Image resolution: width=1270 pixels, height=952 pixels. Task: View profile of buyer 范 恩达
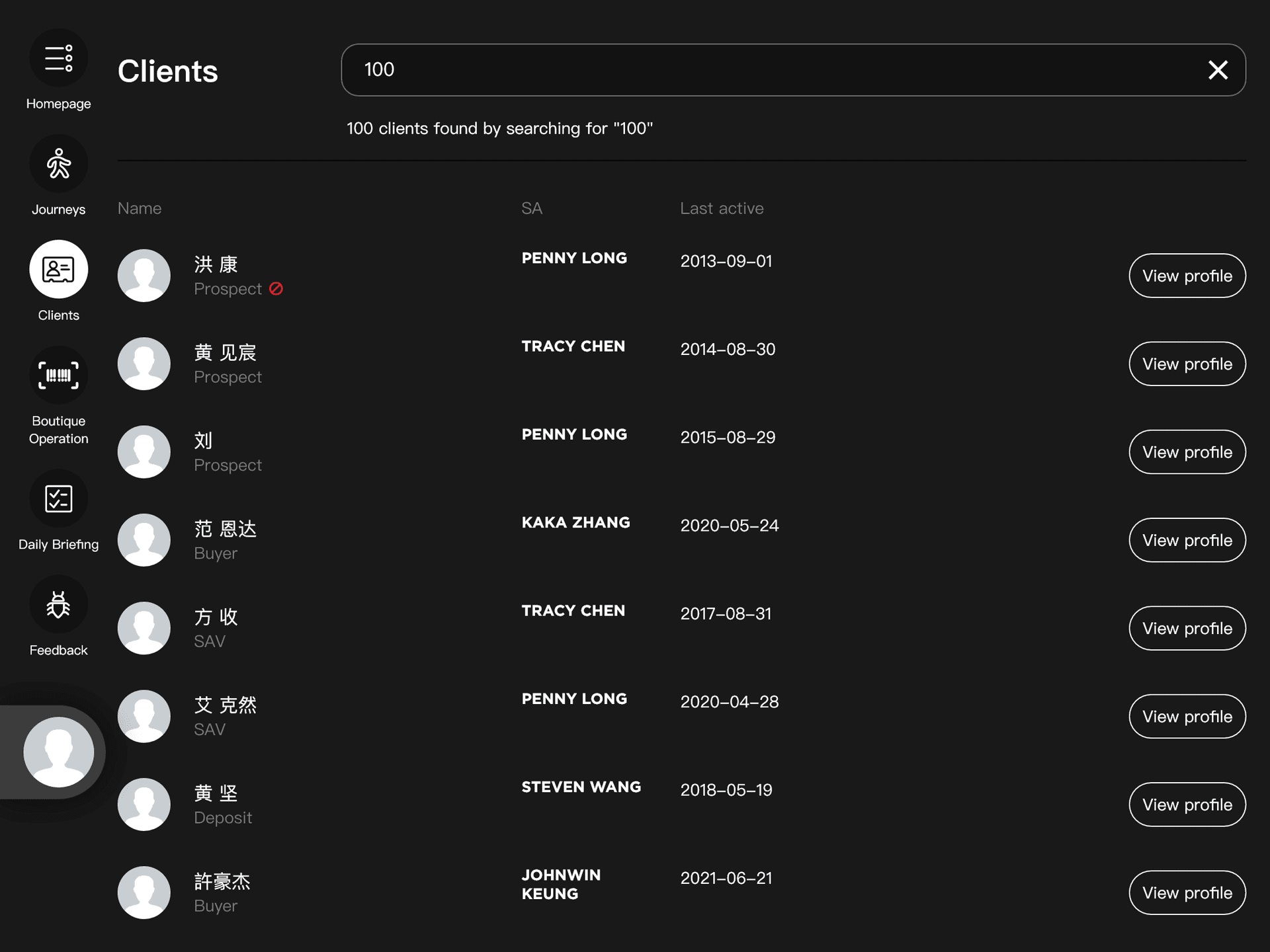[1187, 540]
